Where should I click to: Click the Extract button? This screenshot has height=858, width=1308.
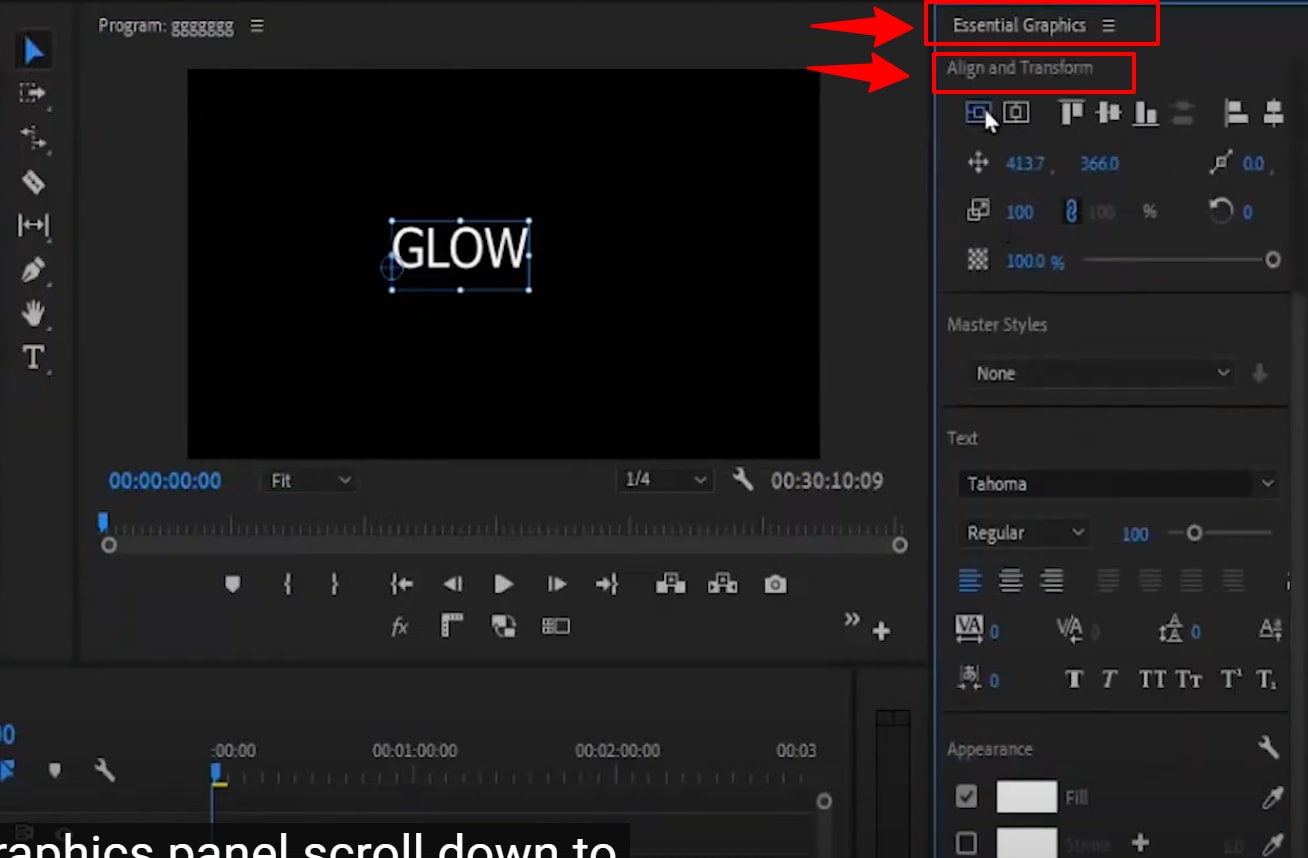[x=722, y=584]
